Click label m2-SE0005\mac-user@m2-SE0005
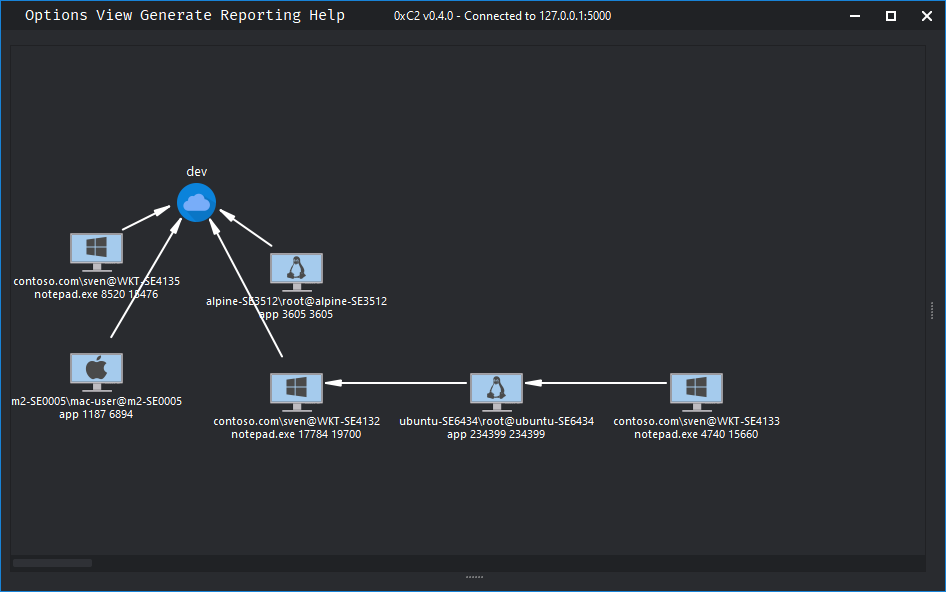Viewport: 946px width, 592px height. point(97,401)
